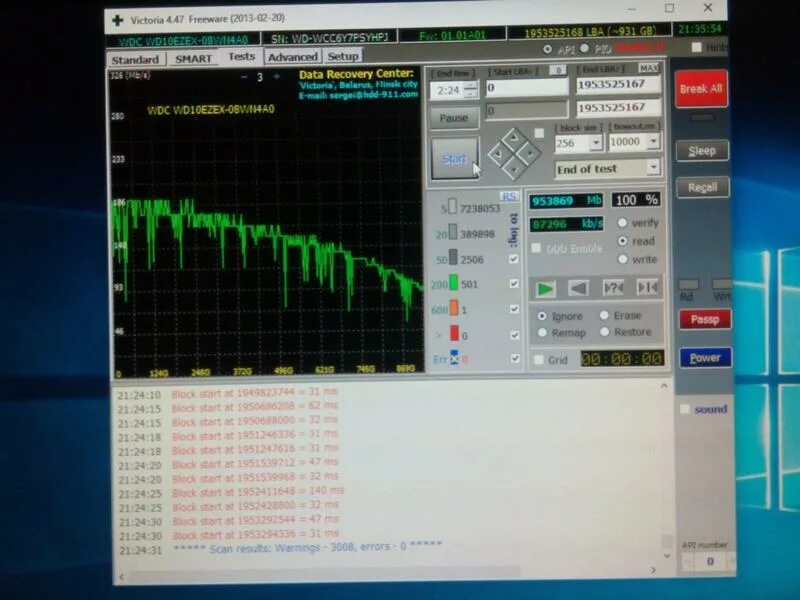Click the Err cross icon
The height and width of the screenshot is (600, 800).
tap(454, 358)
